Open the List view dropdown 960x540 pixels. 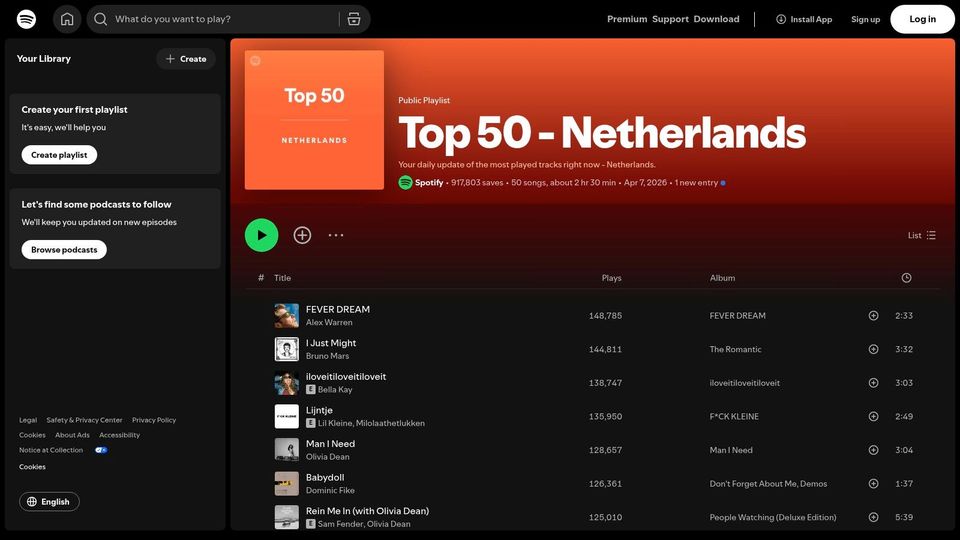921,235
